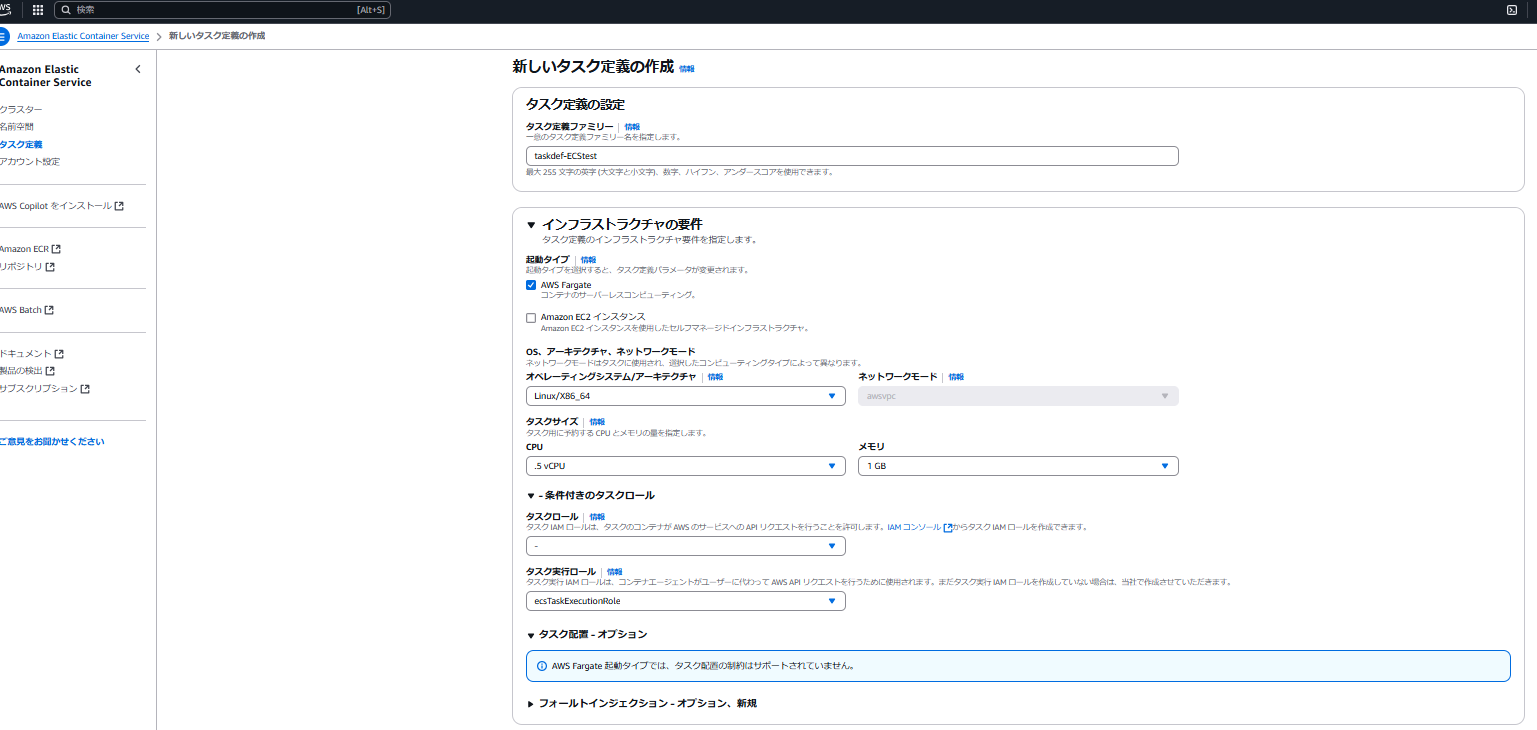Image resolution: width=1537 pixels, height=730 pixels.
Task: Uncheck the AWS Fargate launch type
Action: [531, 285]
